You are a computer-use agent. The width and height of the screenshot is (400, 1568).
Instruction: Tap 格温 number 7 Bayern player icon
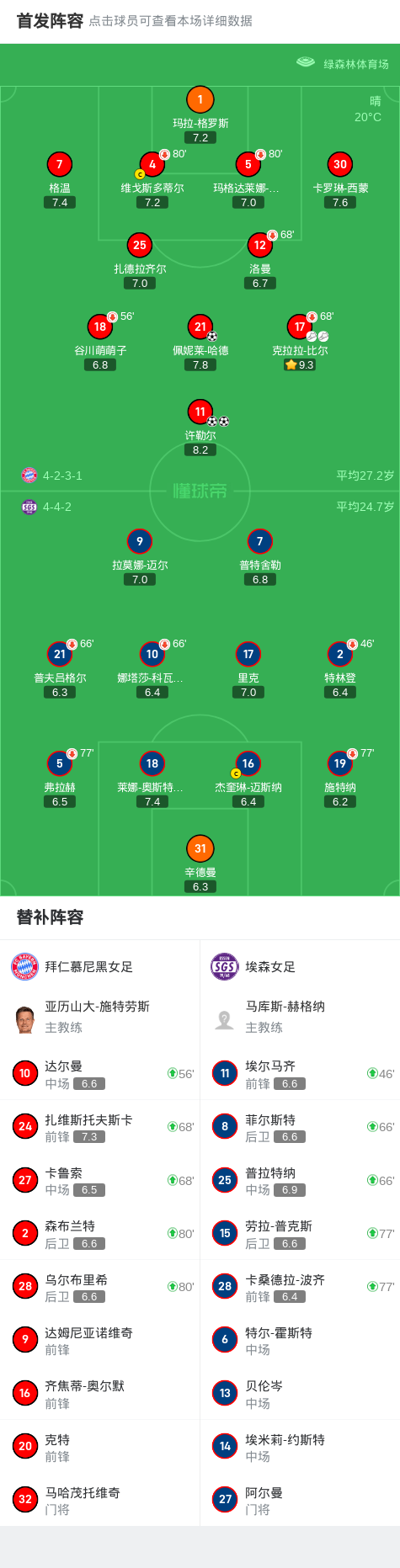[x=60, y=164]
